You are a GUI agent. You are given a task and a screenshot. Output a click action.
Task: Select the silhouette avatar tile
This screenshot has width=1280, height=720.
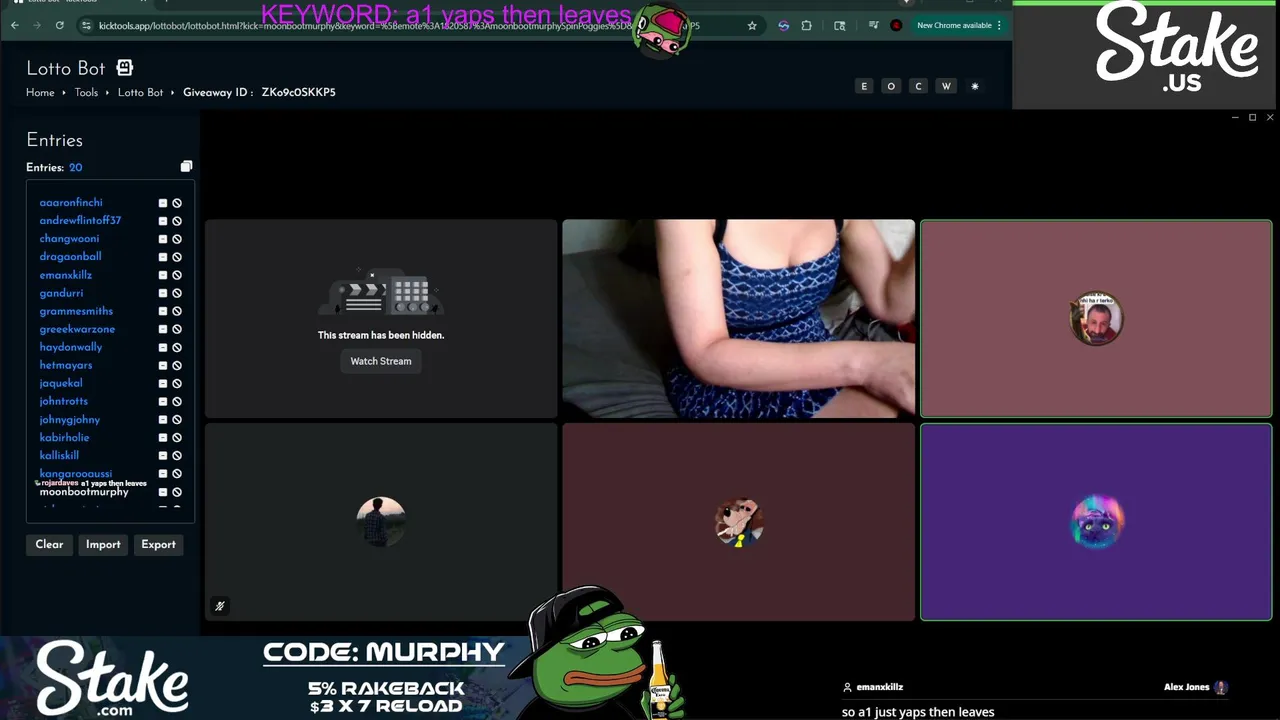click(381, 522)
